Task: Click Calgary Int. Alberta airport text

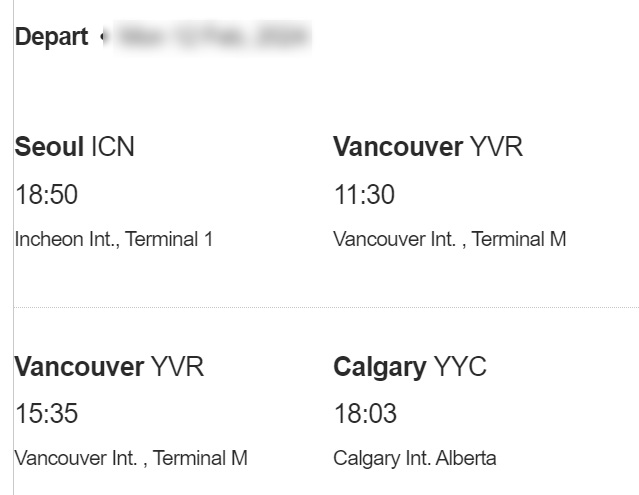Action: pos(414,459)
